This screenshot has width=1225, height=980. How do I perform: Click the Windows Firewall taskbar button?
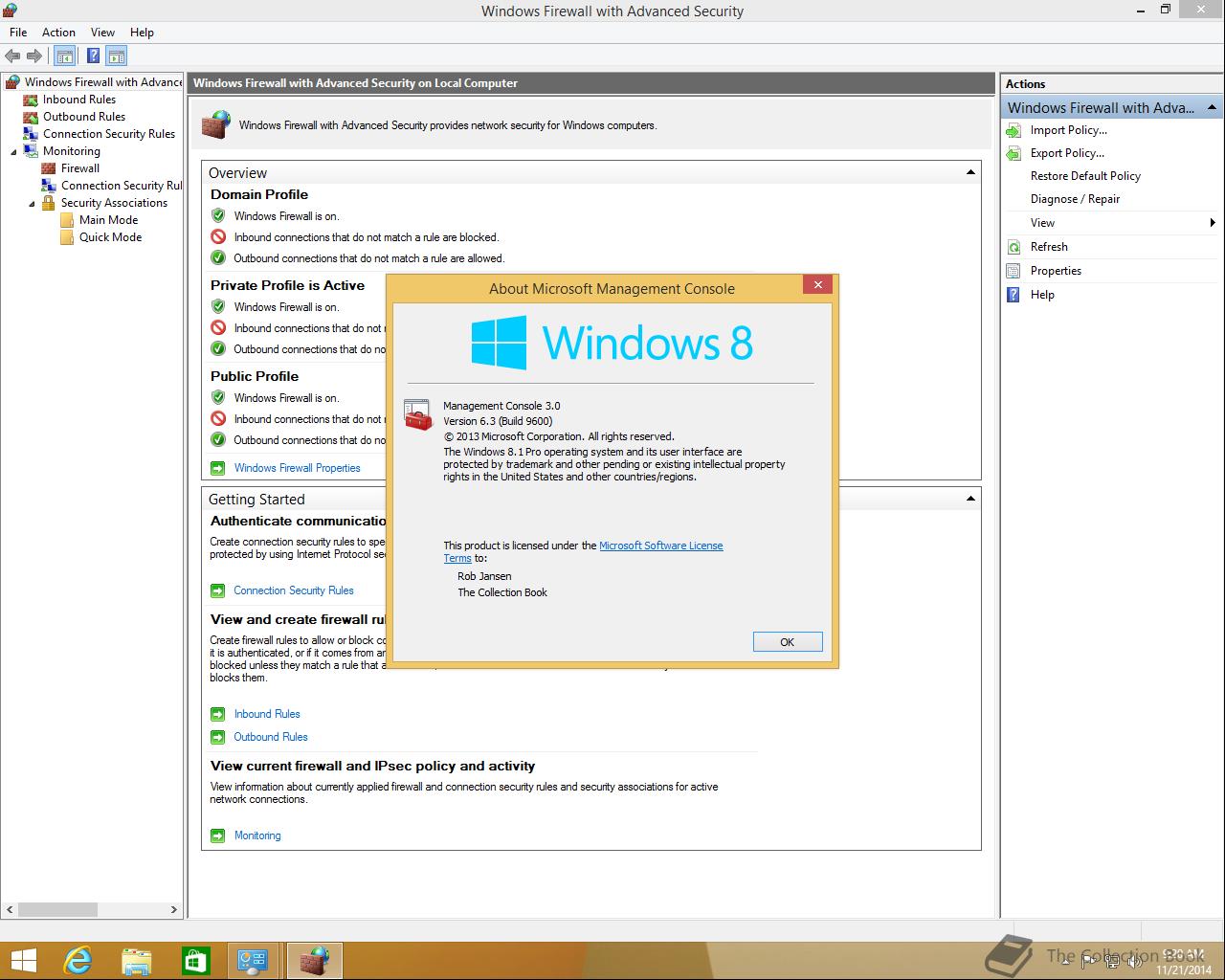click(314, 961)
